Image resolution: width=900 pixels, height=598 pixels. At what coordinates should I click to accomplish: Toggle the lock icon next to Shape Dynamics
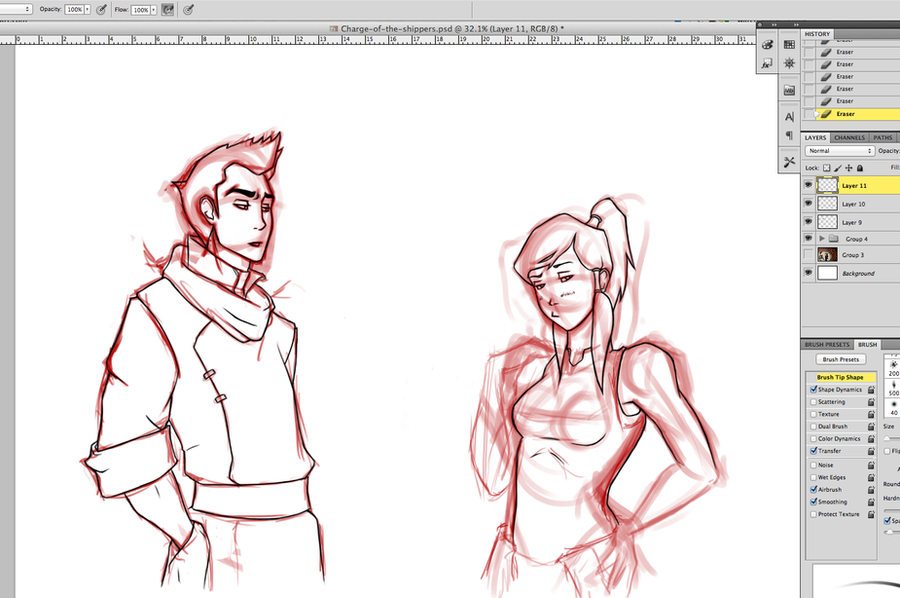click(871, 390)
